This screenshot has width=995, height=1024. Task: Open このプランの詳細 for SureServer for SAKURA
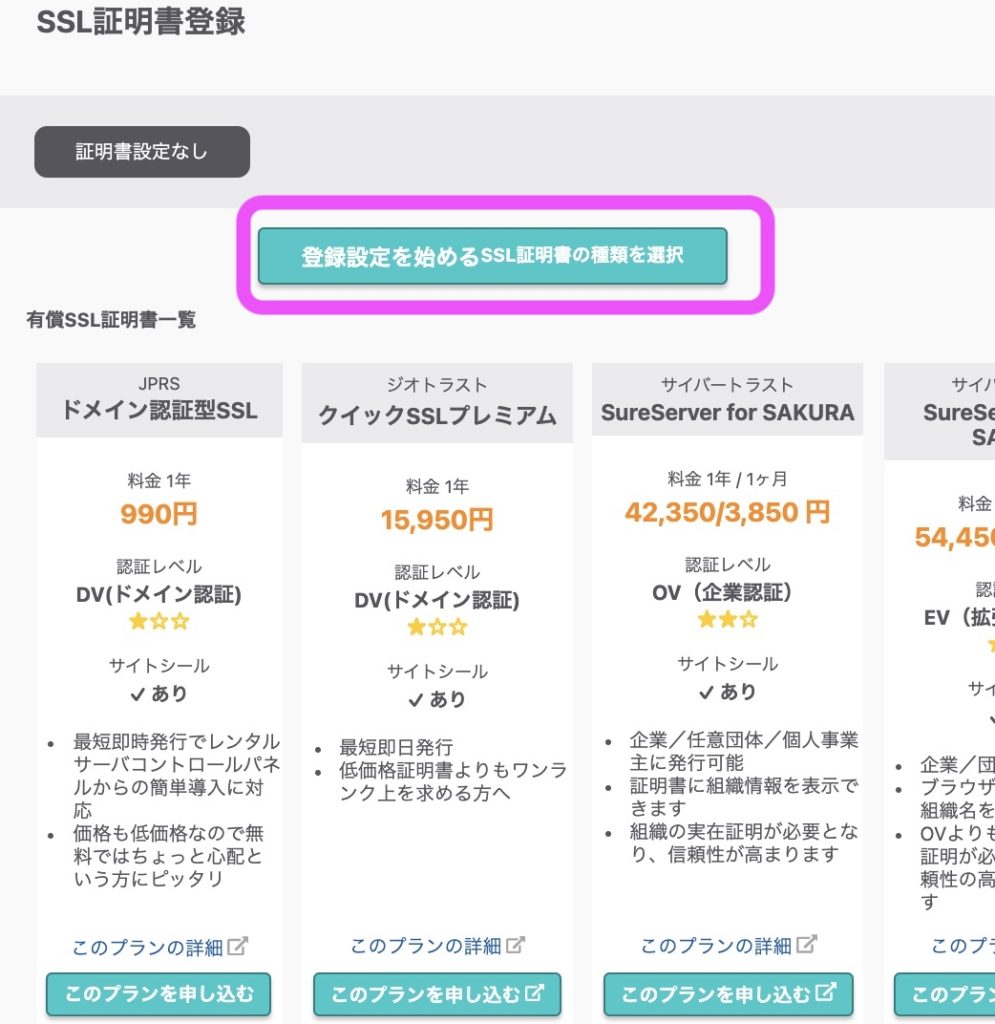pyautogui.click(x=716, y=945)
